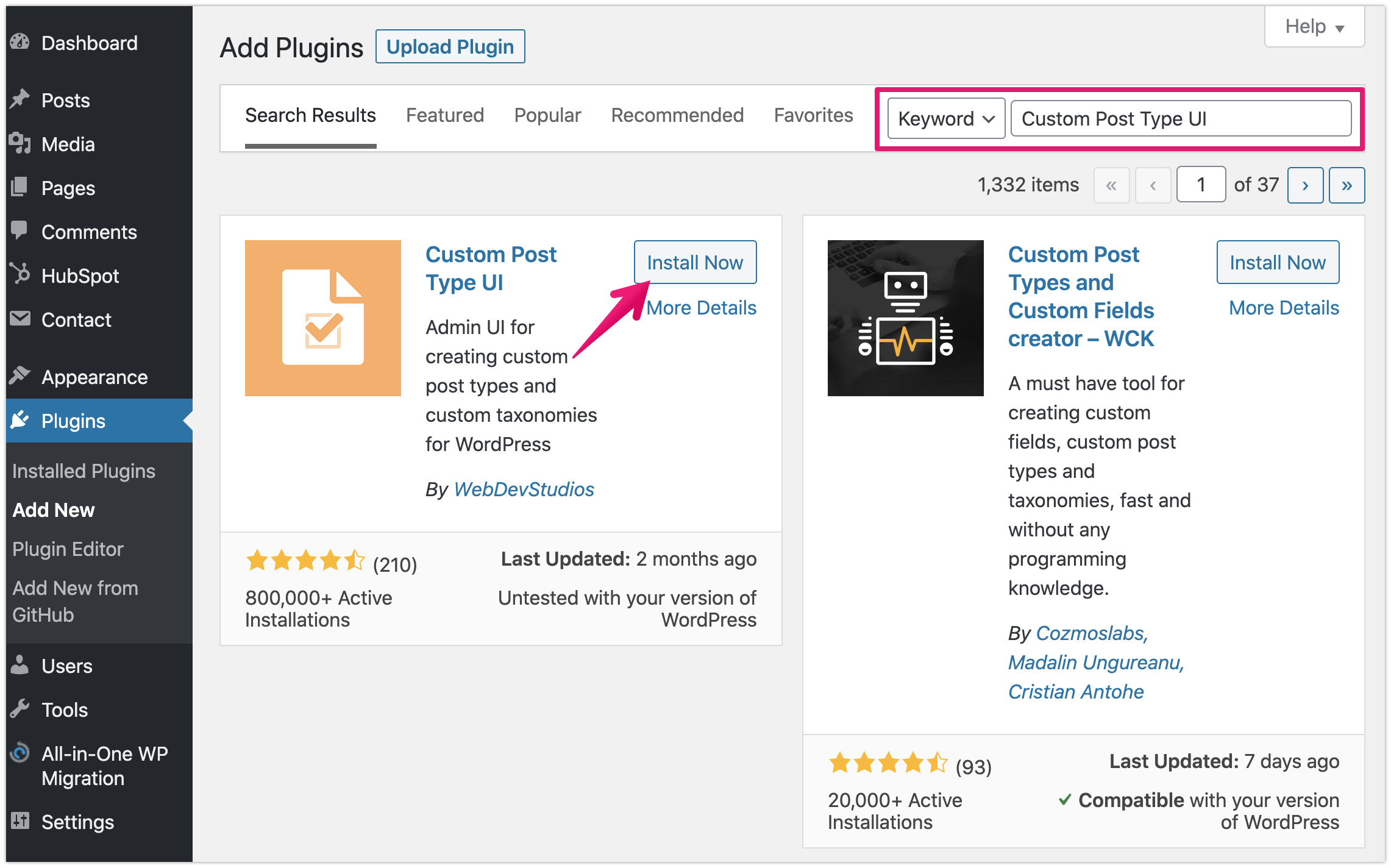Switch to the Favorites tab

coord(813,115)
